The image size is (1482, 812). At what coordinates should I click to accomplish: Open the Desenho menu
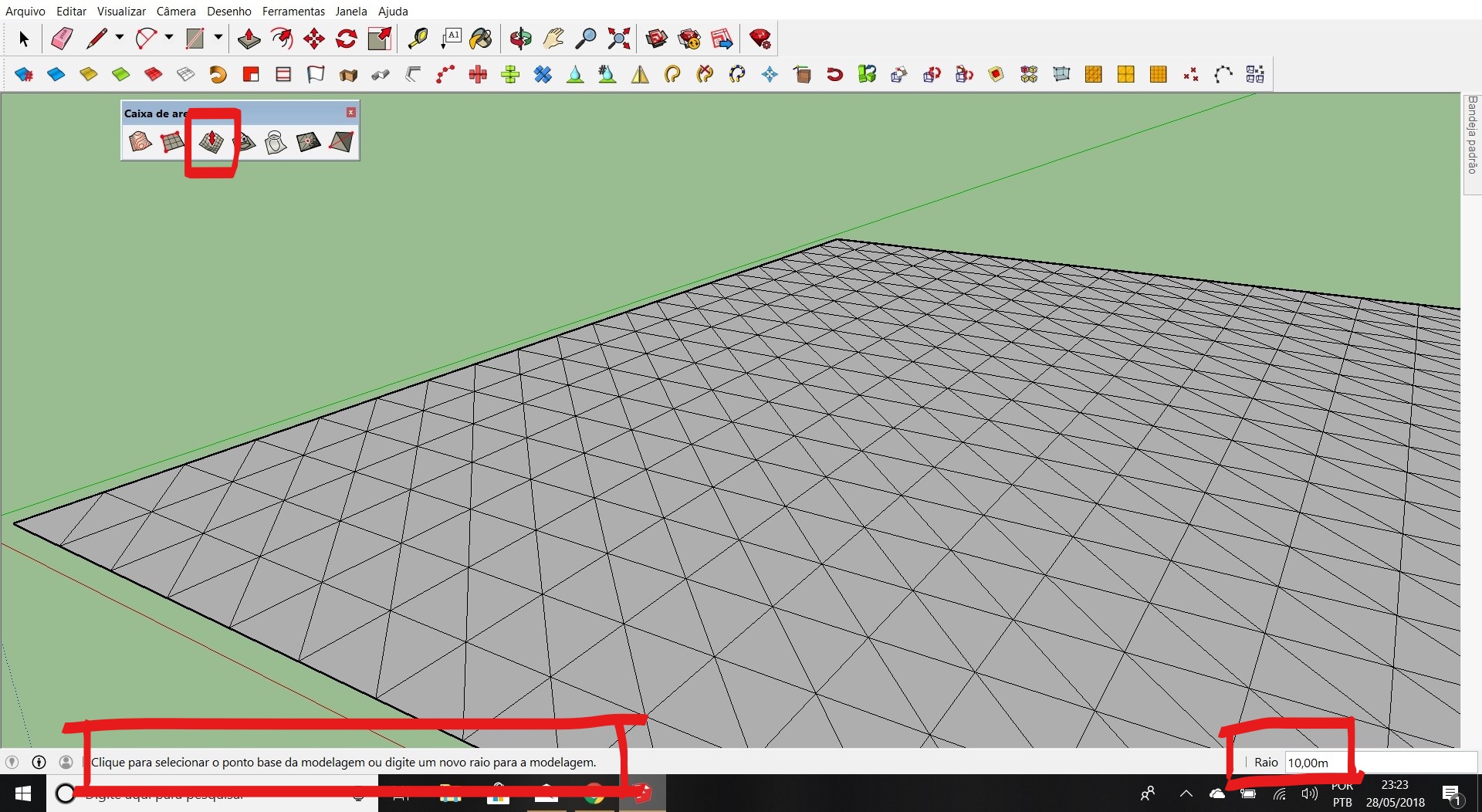(229, 11)
